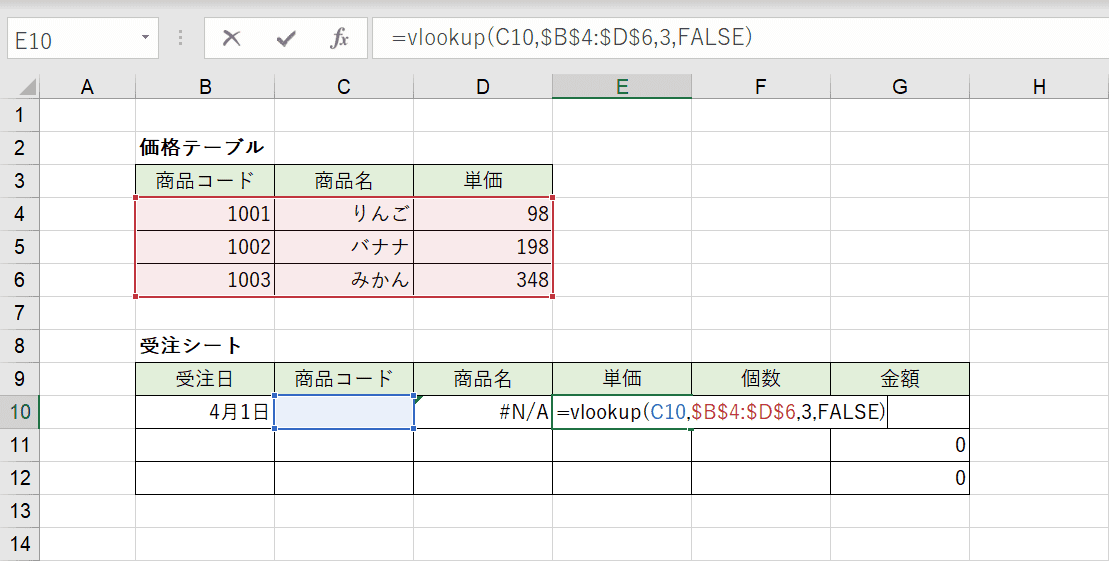Click the formula bar options dots
This screenshot has width=1109, height=561.
pyautogui.click(x=180, y=38)
